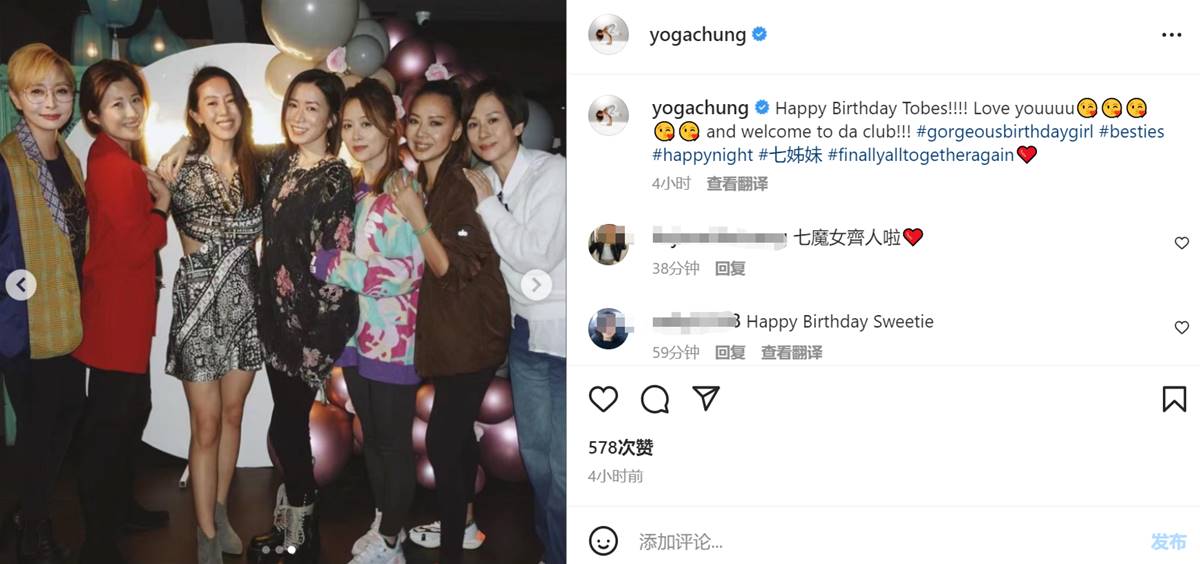This screenshot has height=564, width=1200.
Task: Like the 七魔女齊人啦 comment
Action: tap(1181, 243)
